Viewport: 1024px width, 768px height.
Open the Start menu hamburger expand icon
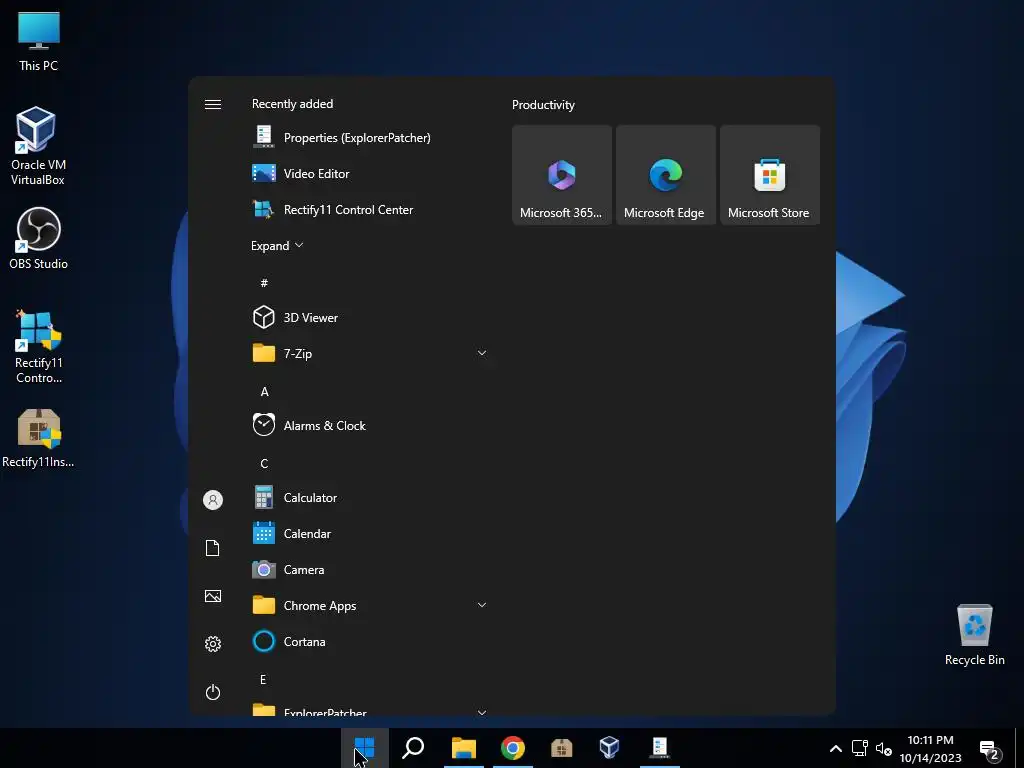[x=213, y=104]
